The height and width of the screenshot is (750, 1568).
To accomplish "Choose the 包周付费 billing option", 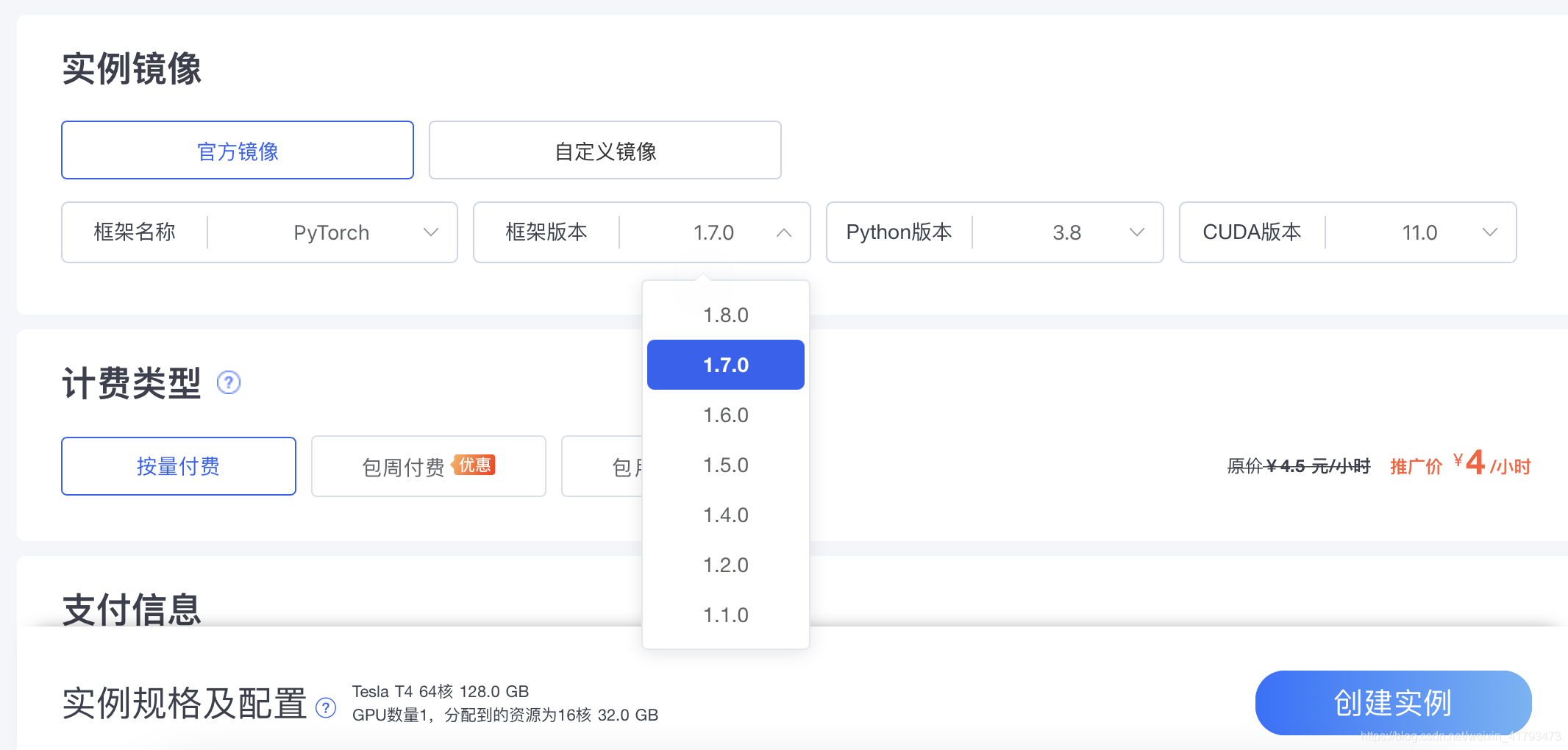I will coord(429,466).
